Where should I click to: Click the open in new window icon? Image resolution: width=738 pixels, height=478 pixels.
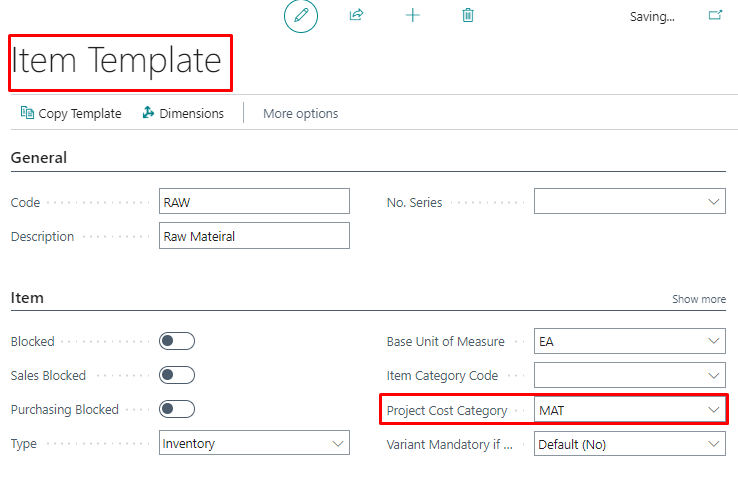[x=715, y=16]
